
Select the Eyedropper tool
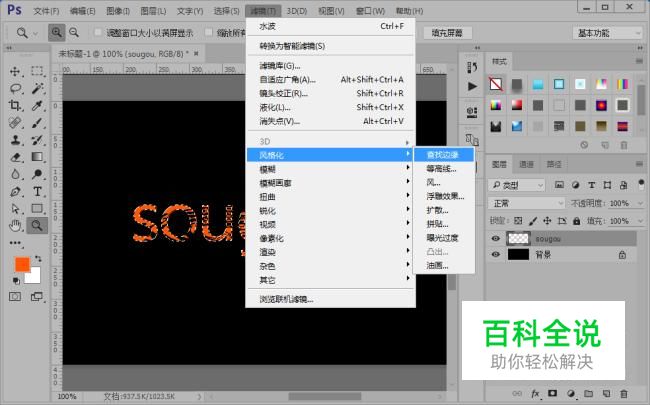click(x=37, y=106)
